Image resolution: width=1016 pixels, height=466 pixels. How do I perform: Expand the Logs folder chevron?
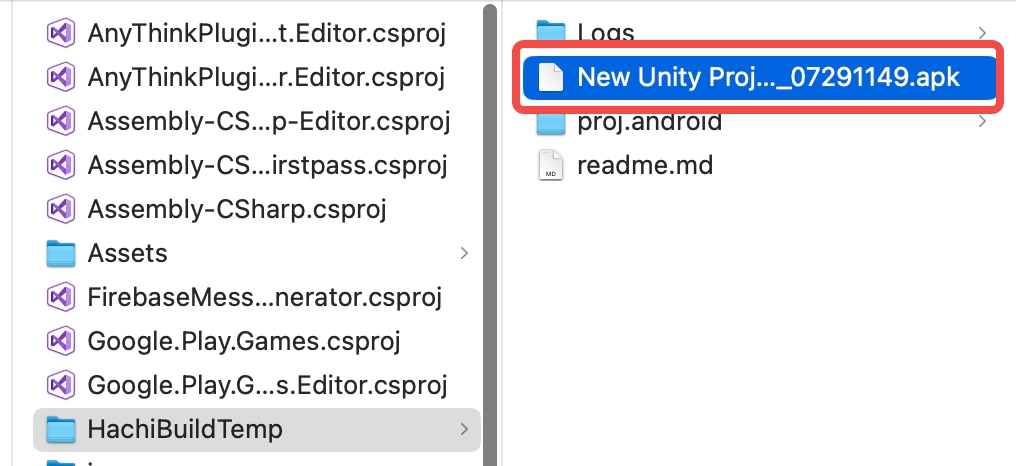pos(982,32)
